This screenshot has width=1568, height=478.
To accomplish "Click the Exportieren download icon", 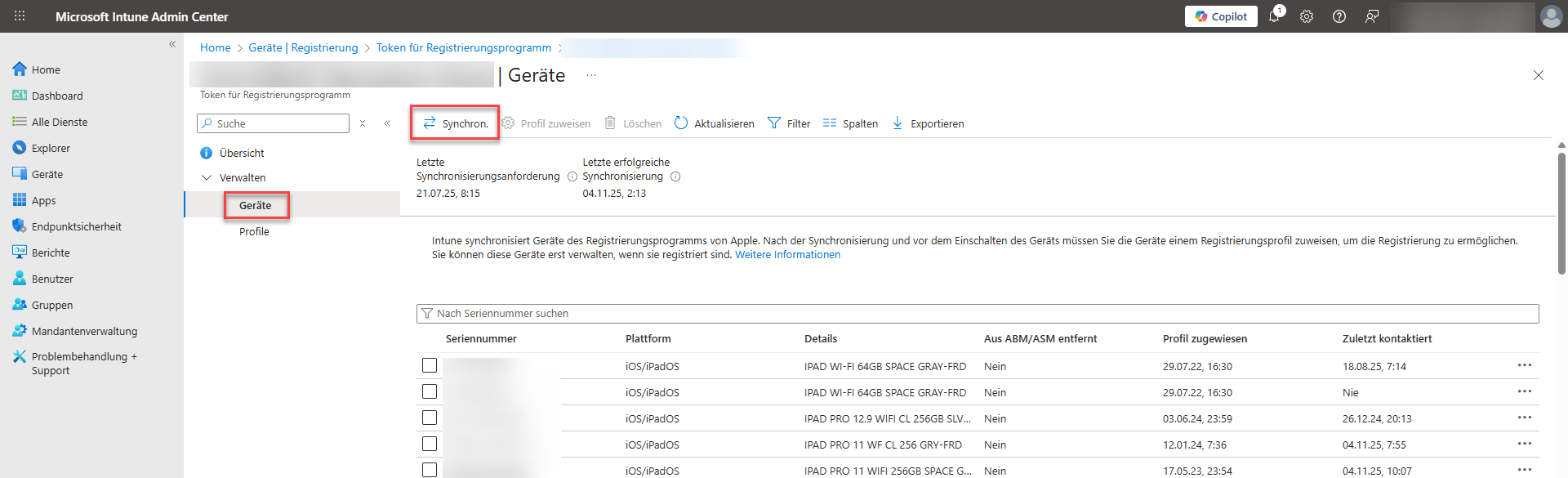I will click(898, 123).
